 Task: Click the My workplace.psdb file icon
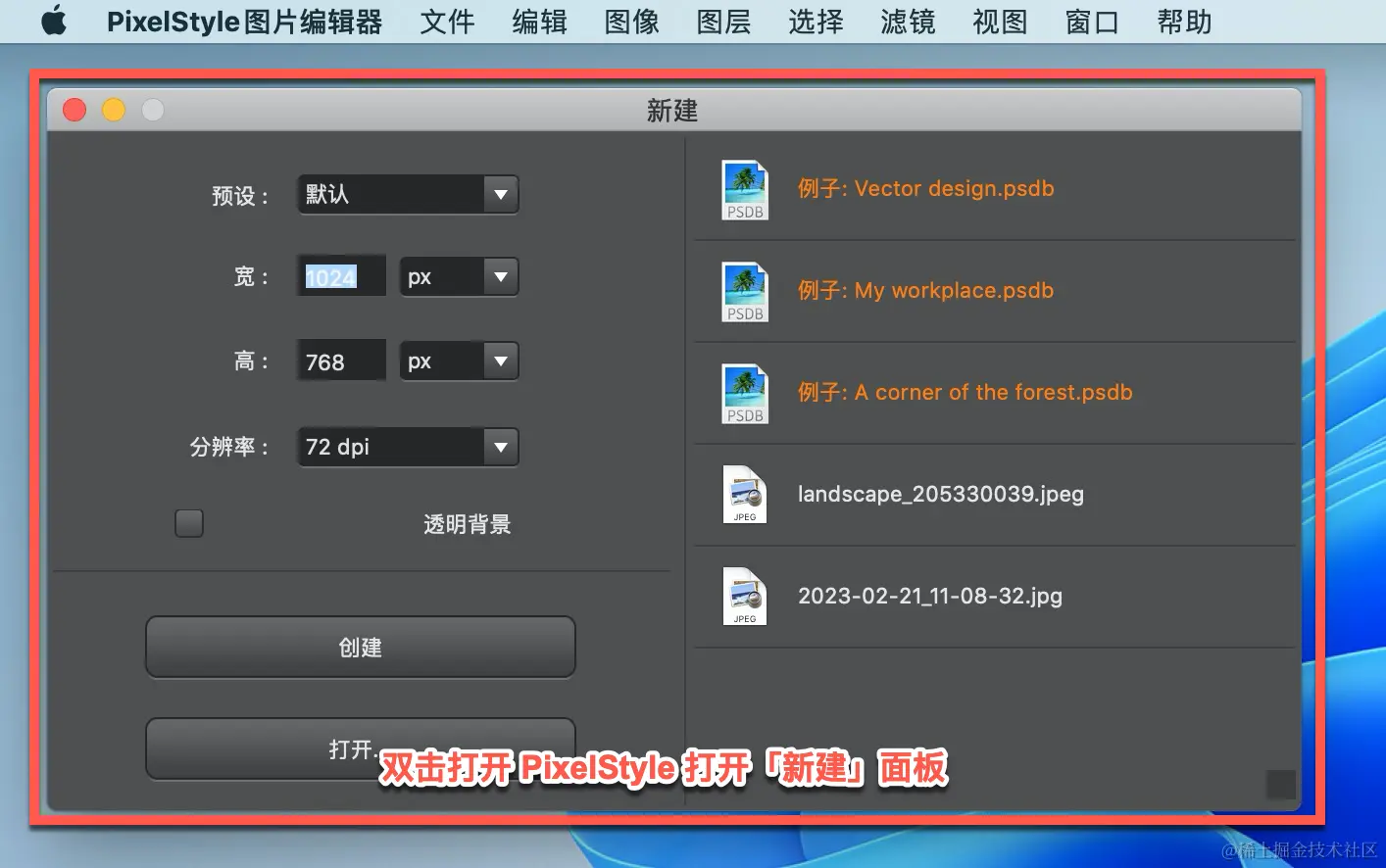coord(745,292)
